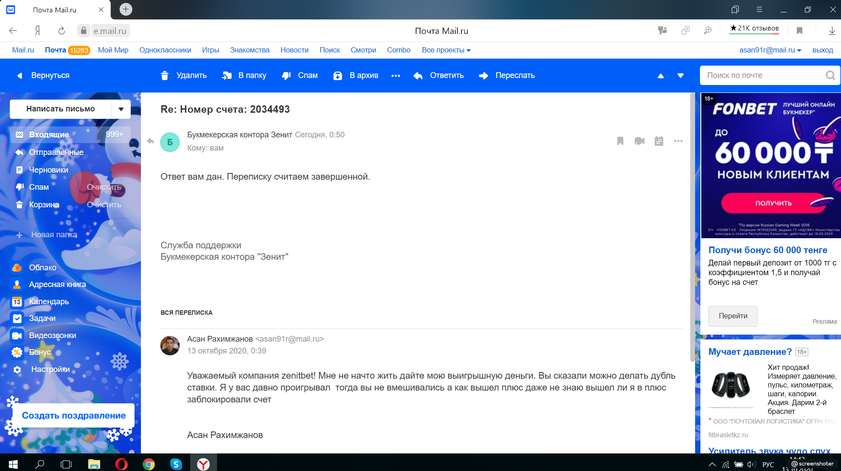Return to inbox with Вернуться
This screenshot has height=471, width=841.
click(x=43, y=76)
